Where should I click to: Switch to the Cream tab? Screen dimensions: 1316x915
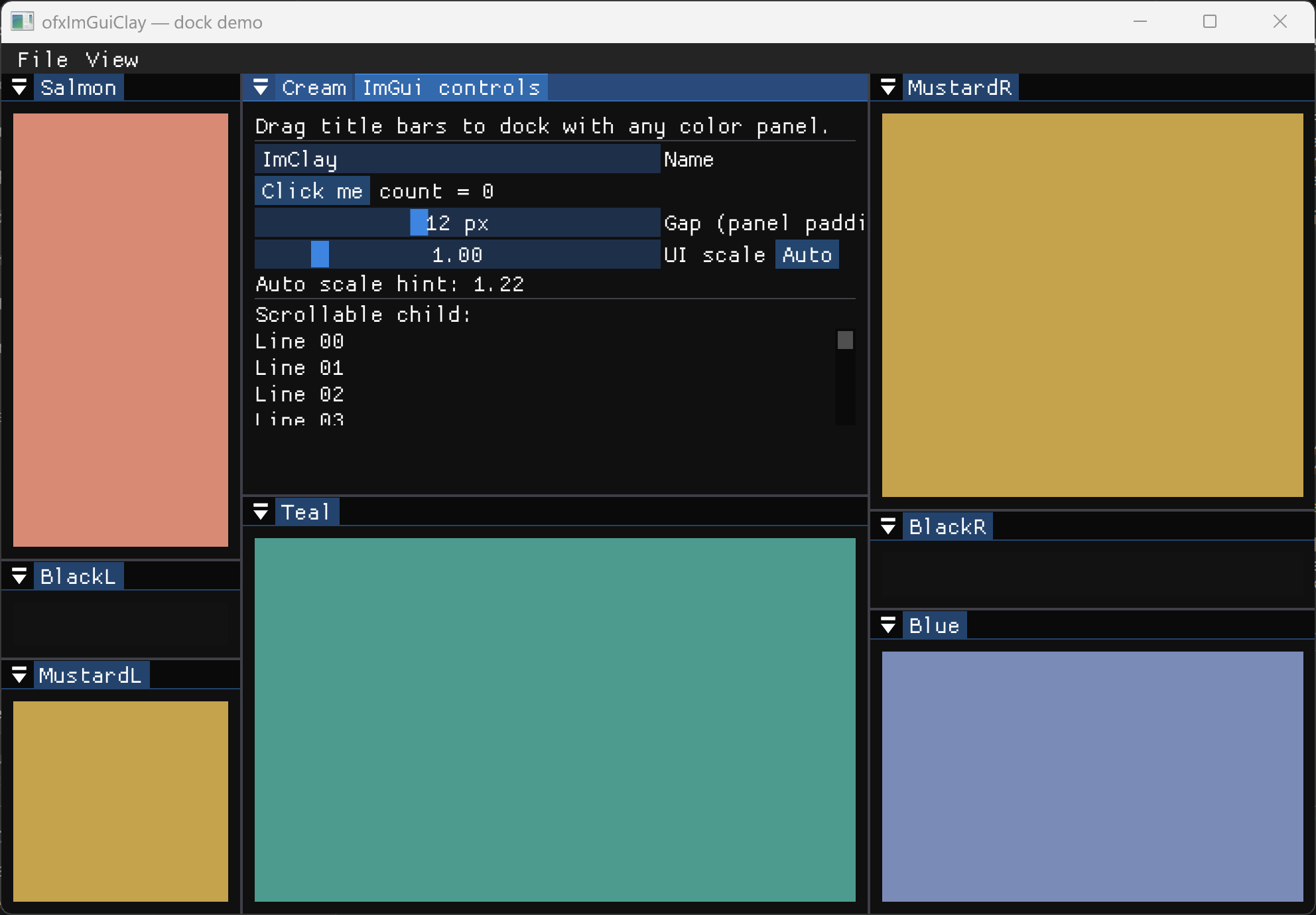point(314,88)
